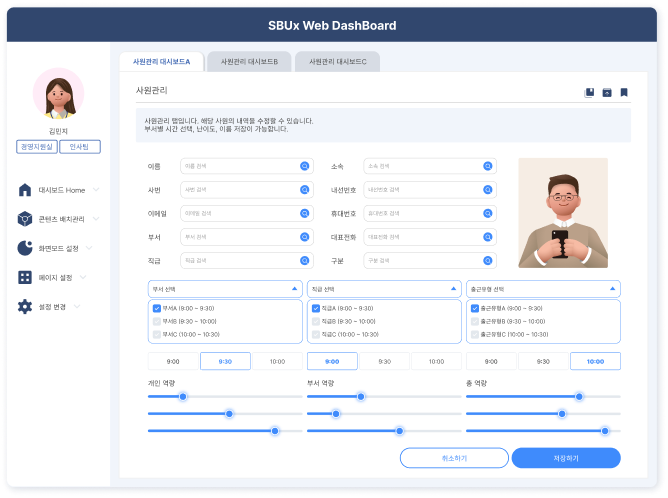The width and height of the screenshot is (668, 498).
Task: Click the save disk icon in 사원관리 header
Action: pos(590,92)
